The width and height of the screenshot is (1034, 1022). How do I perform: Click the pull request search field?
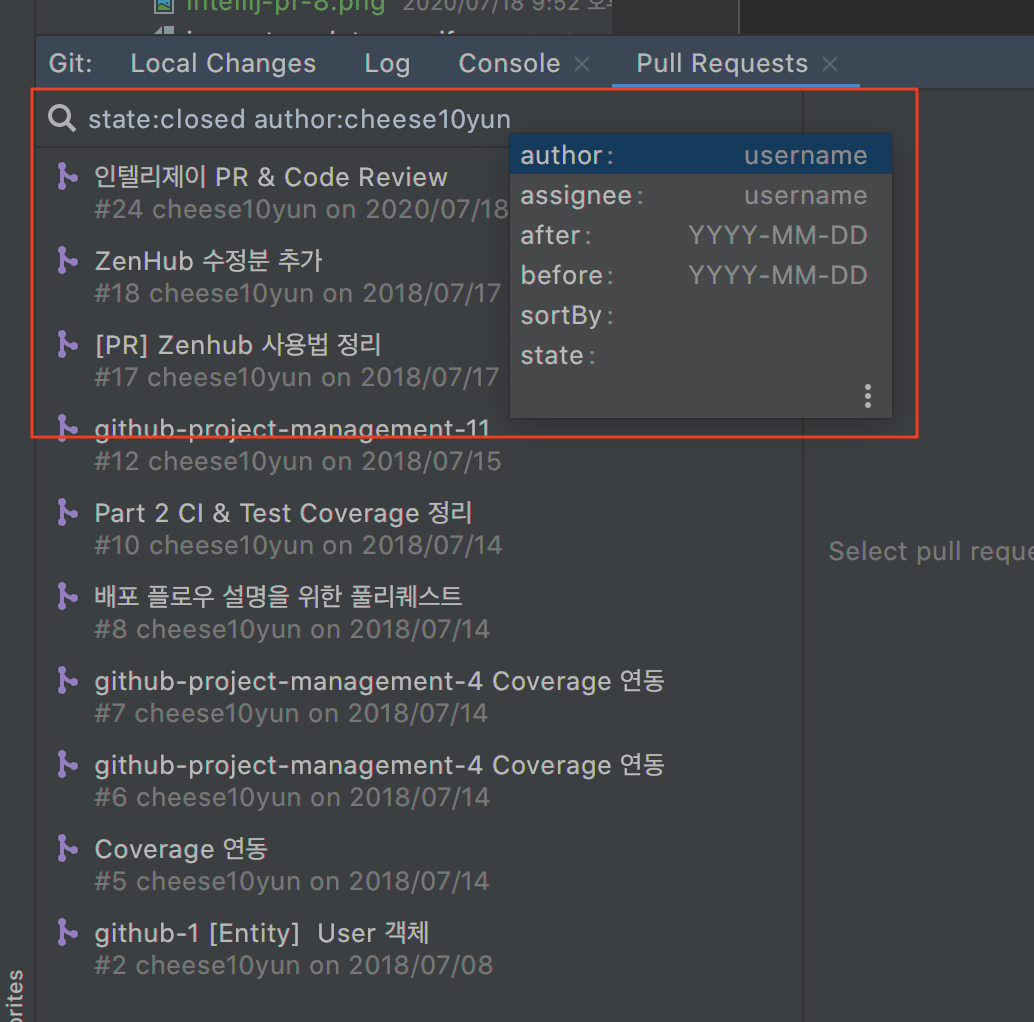[419, 119]
